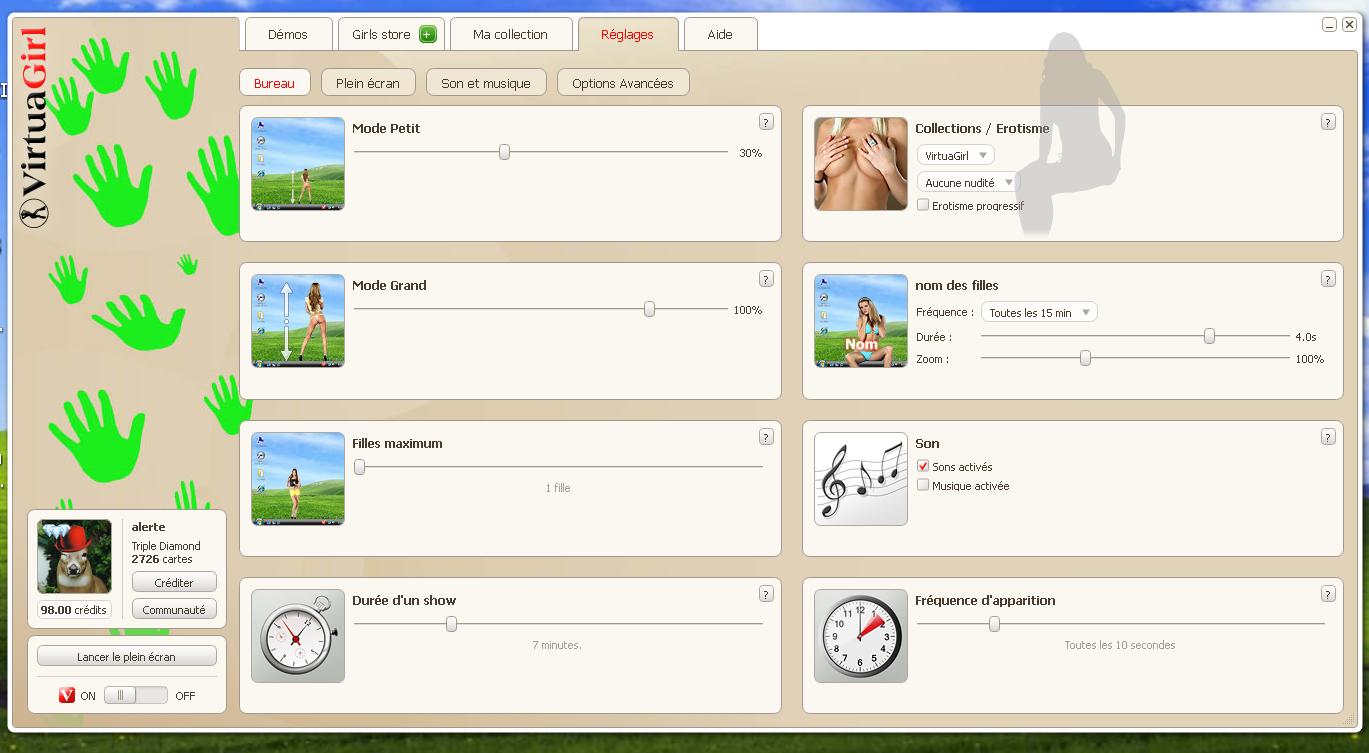Open the VirtuaGirl collection dropdown
The image size is (1369, 753).
coord(955,156)
